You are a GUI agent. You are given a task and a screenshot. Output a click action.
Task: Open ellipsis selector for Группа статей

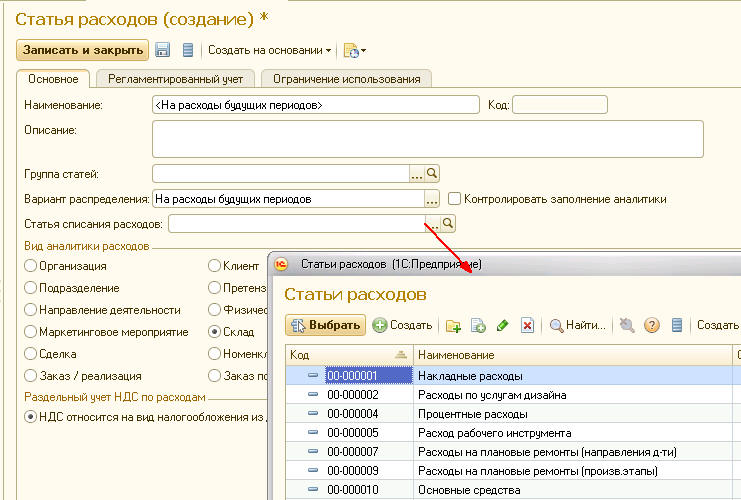coord(416,173)
